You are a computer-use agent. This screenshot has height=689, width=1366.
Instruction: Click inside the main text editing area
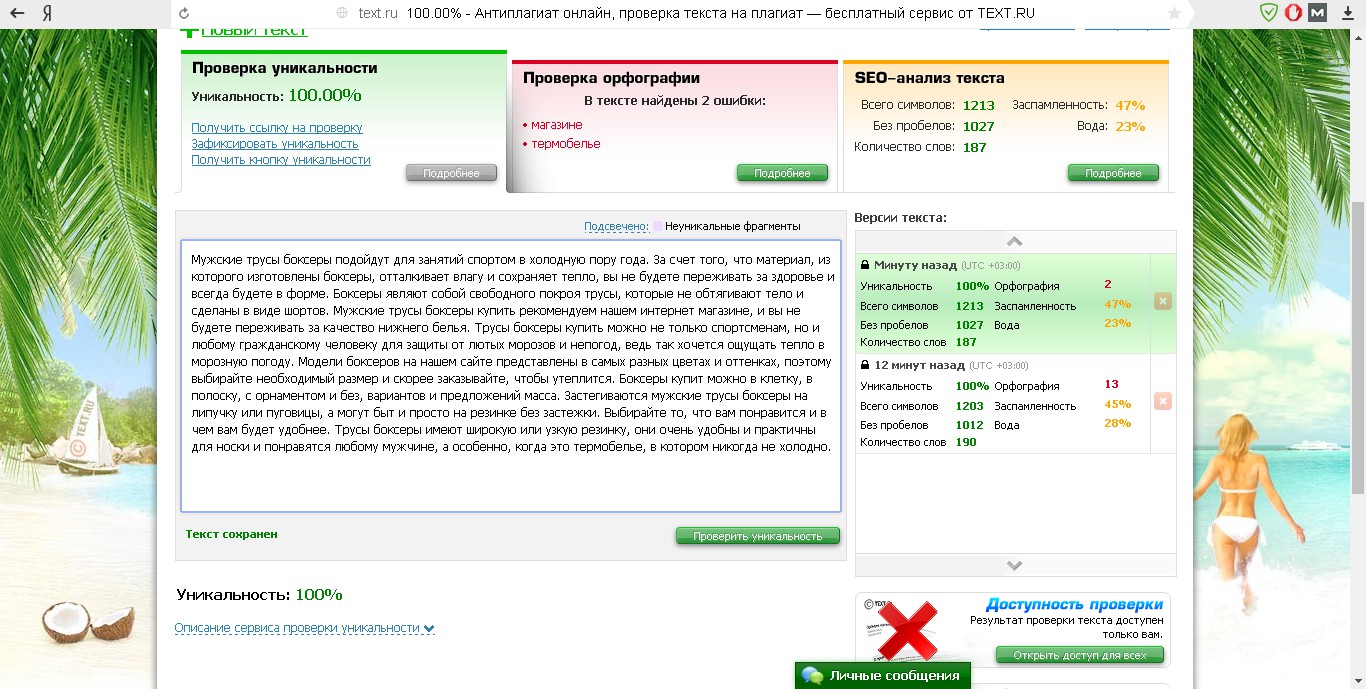511,375
